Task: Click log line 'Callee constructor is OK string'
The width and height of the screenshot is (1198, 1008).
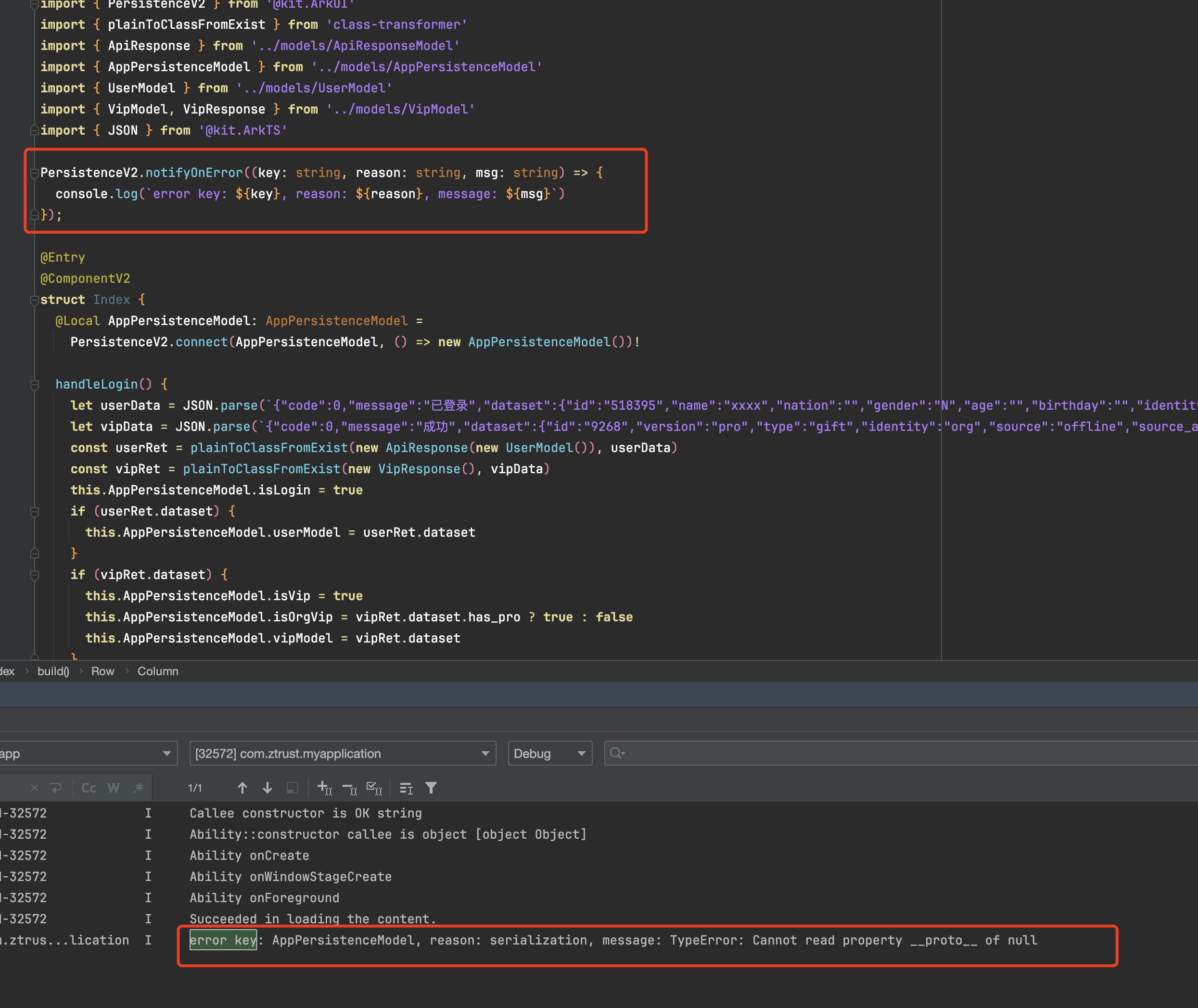Action: pos(306,813)
